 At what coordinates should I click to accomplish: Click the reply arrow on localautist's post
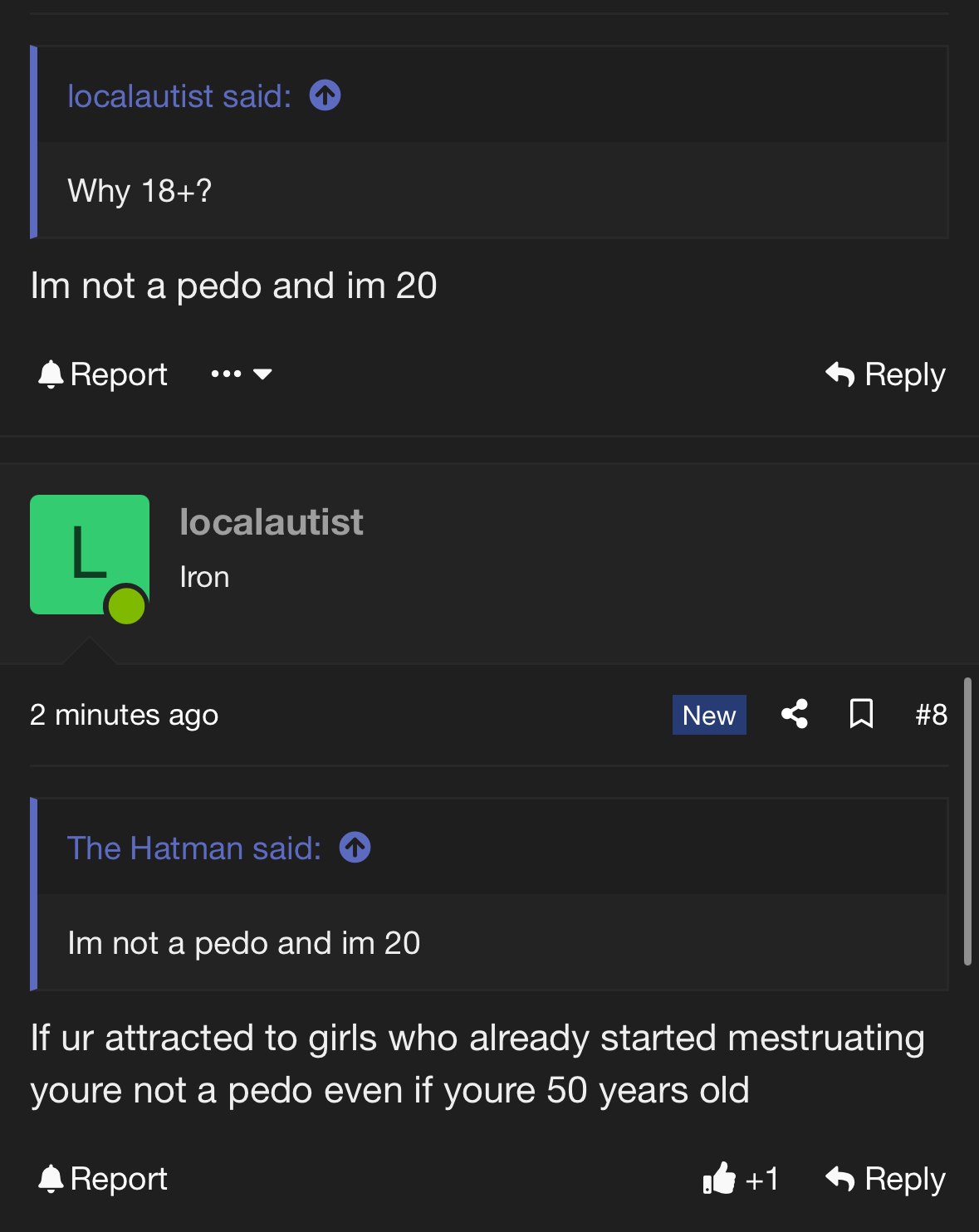[840, 1179]
